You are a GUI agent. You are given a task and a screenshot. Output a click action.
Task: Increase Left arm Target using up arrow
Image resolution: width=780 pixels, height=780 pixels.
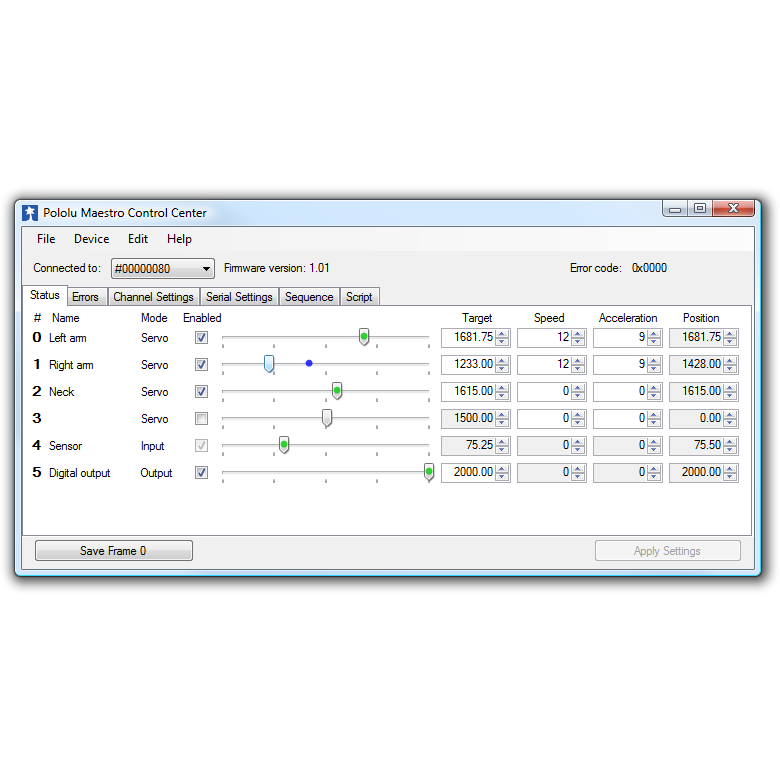click(x=502, y=334)
